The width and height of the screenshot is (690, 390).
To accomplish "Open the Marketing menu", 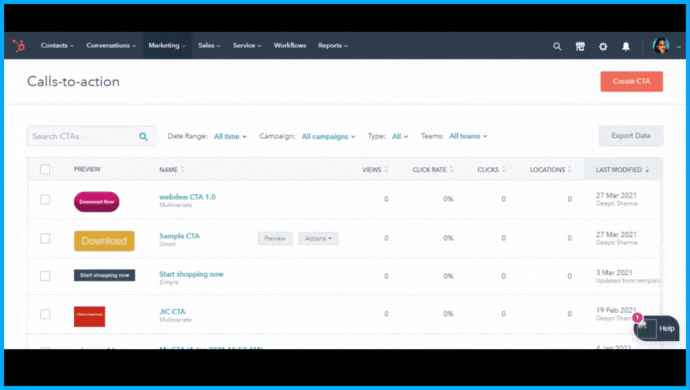I will click(167, 45).
